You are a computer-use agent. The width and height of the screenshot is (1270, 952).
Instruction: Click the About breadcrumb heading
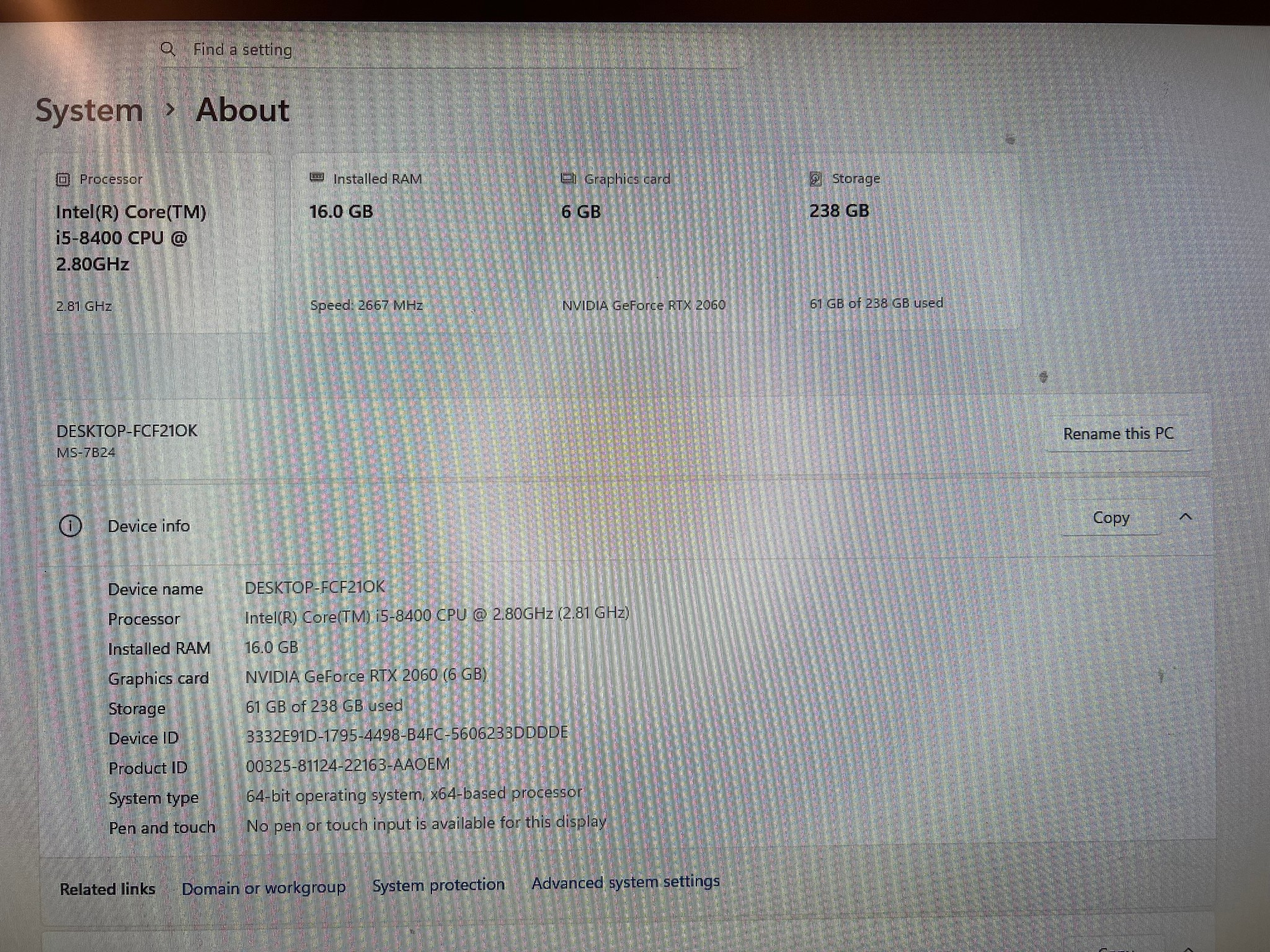pos(242,110)
